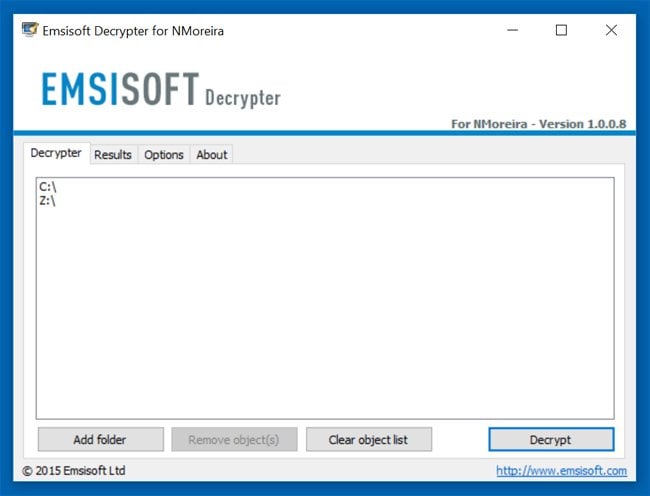Viewport: 650px width, 496px height.
Task: Click the '© 2015 Emsisoft Ltd' copyright text
Action: 74,471
